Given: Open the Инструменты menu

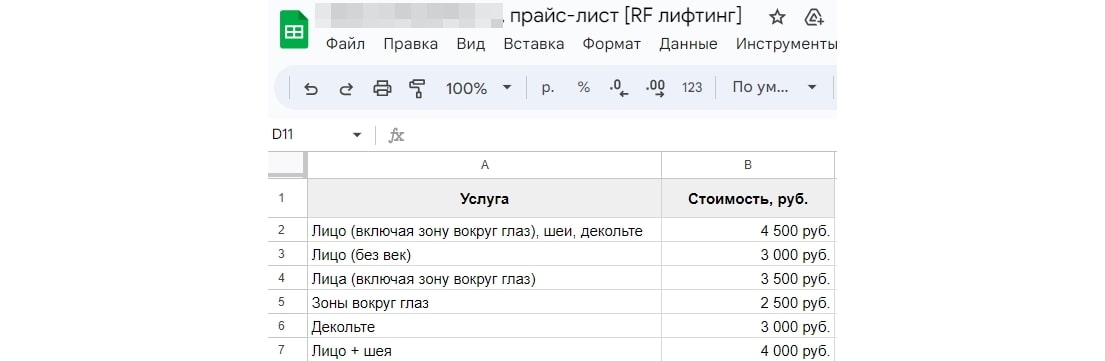Looking at the screenshot, I should tap(786, 44).
